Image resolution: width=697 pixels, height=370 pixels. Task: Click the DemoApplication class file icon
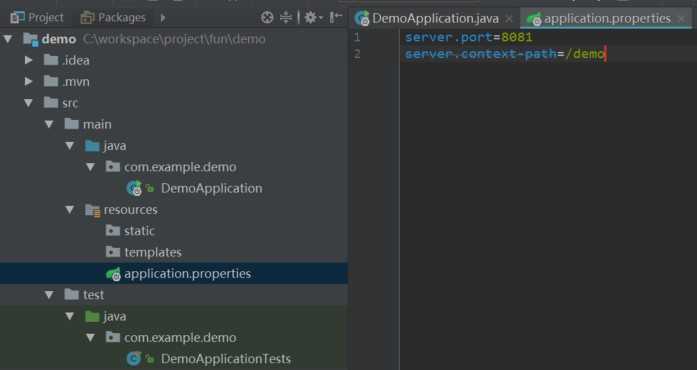pos(134,188)
